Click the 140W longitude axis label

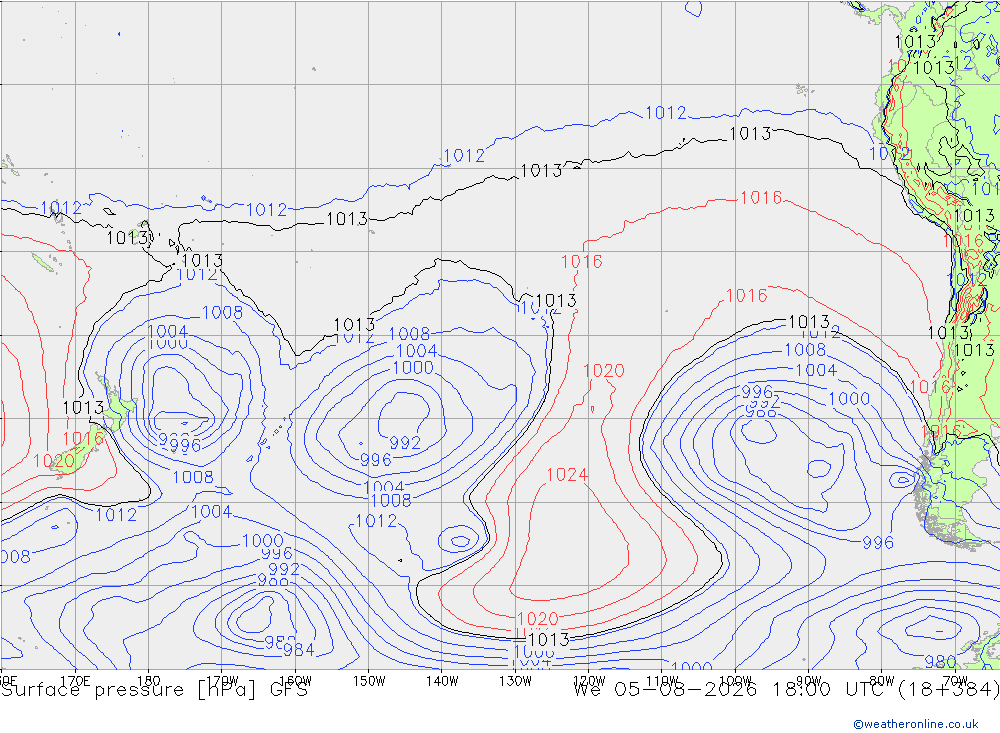[442, 681]
